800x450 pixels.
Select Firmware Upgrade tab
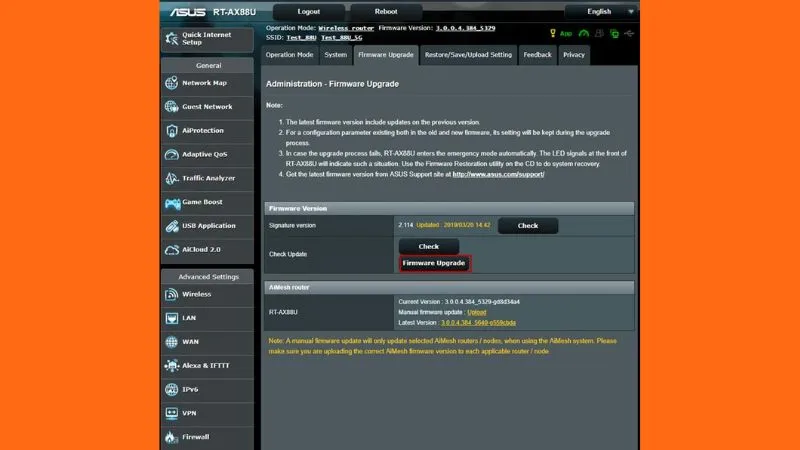(x=386, y=55)
